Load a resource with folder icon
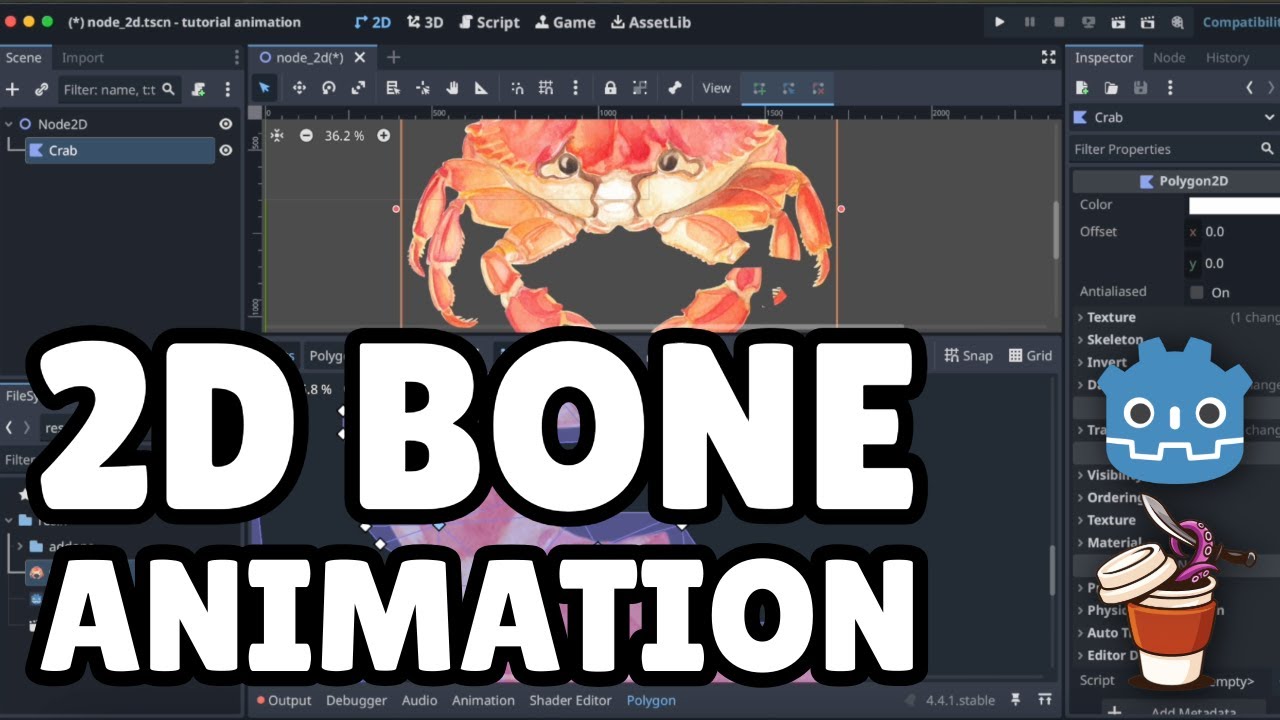Image resolution: width=1280 pixels, height=720 pixels. (x=1111, y=88)
